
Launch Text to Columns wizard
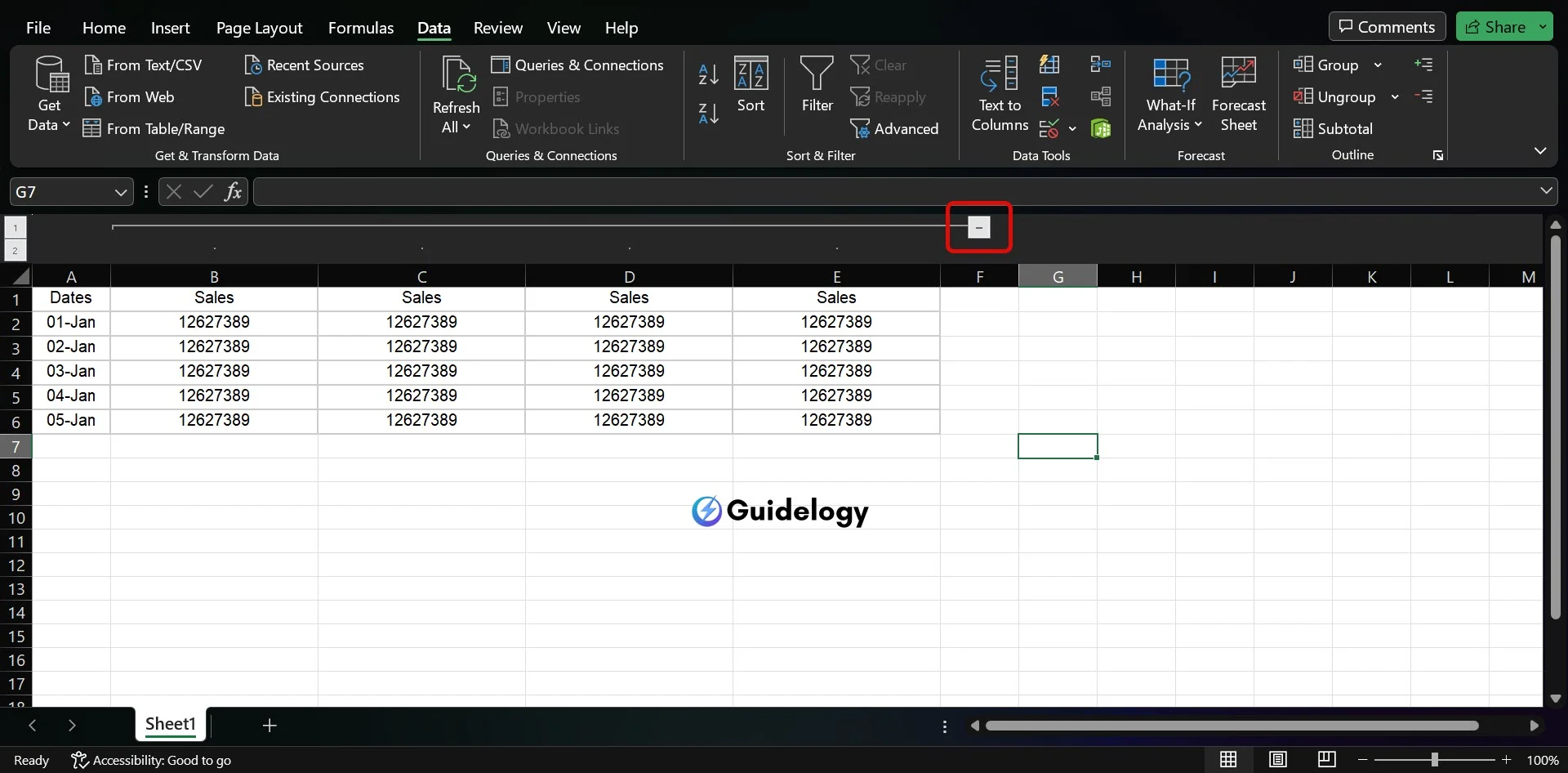[1000, 95]
